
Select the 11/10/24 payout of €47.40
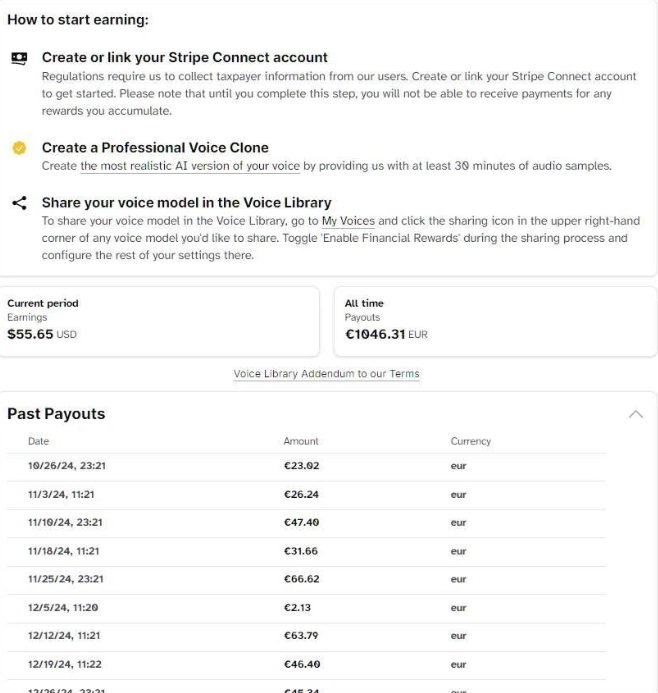[x=315, y=522]
